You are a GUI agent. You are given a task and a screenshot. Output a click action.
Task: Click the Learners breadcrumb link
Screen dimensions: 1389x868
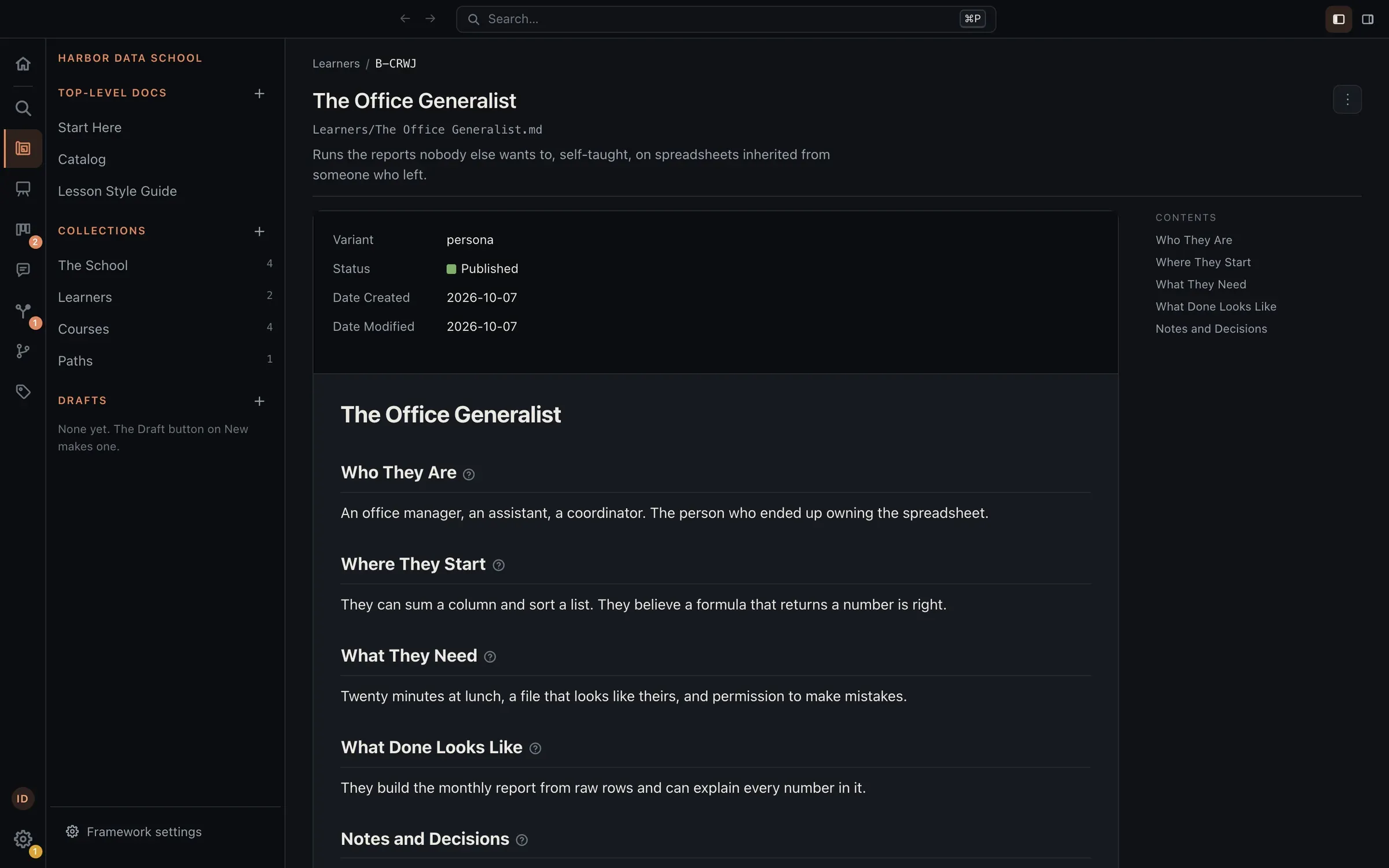(336, 64)
